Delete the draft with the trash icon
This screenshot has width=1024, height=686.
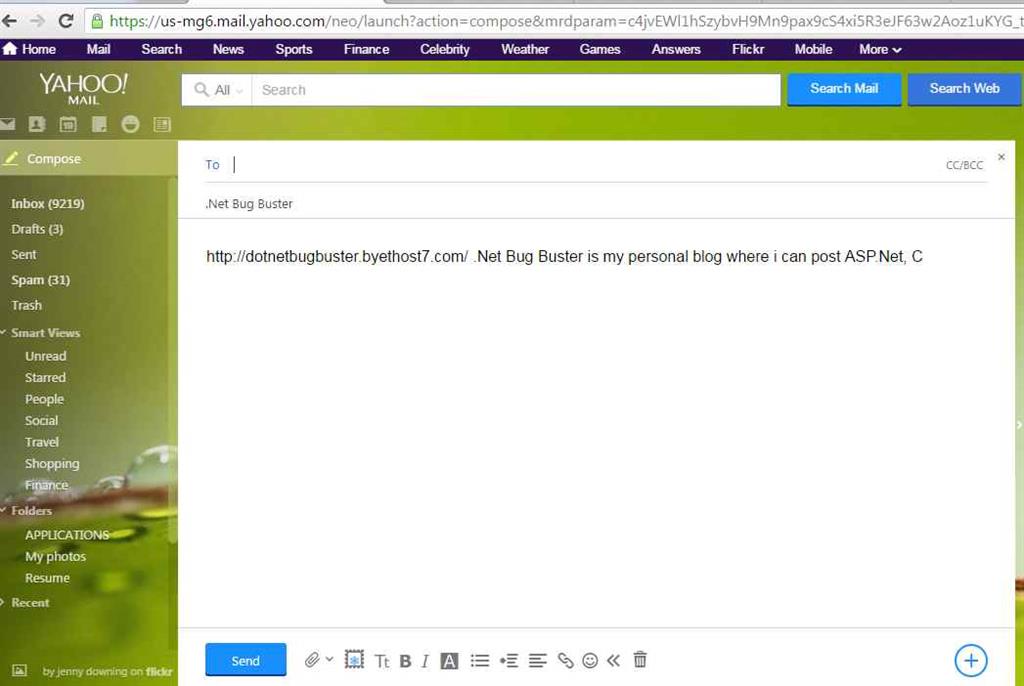(x=640, y=660)
